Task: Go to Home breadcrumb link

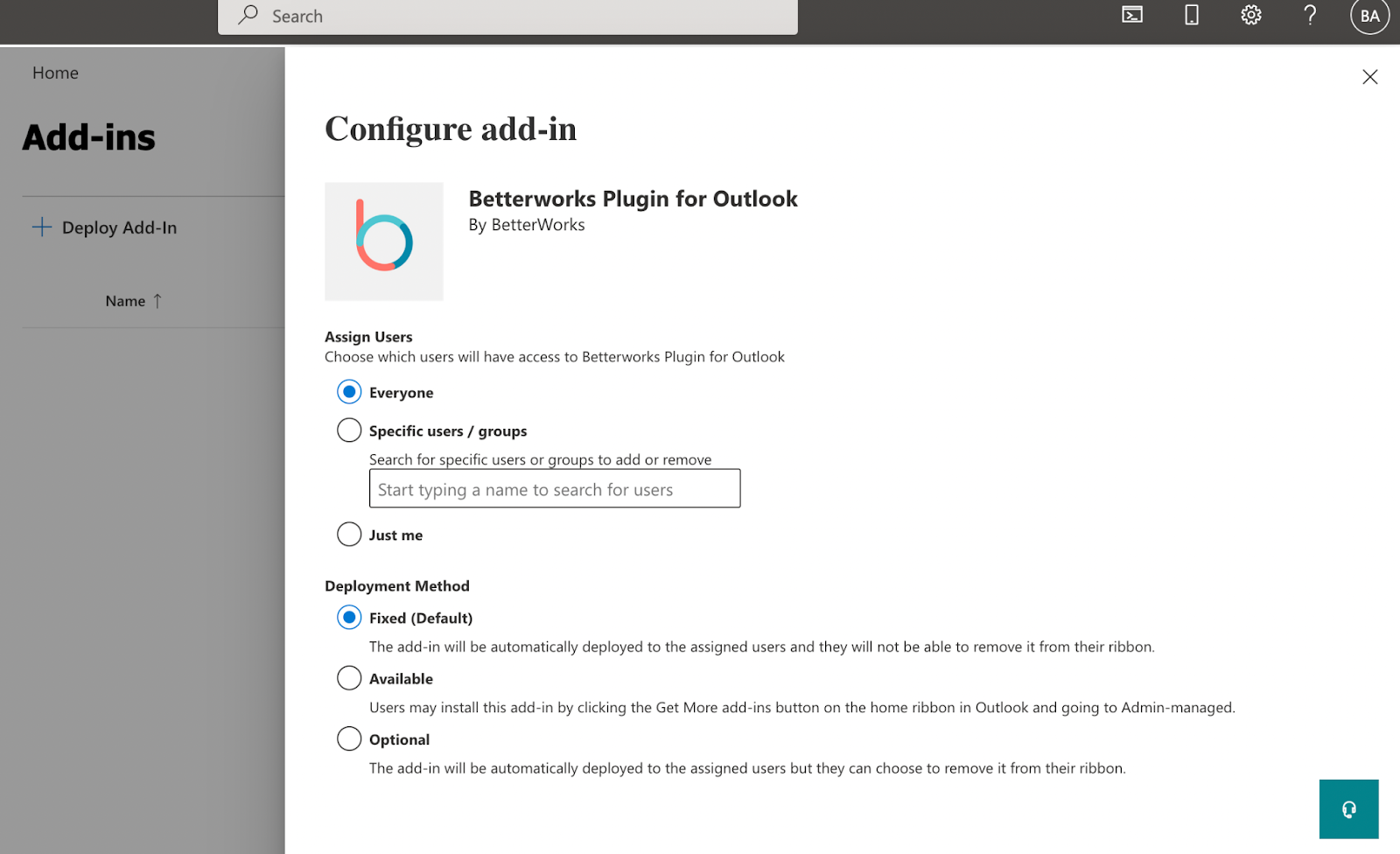Action: [x=55, y=73]
